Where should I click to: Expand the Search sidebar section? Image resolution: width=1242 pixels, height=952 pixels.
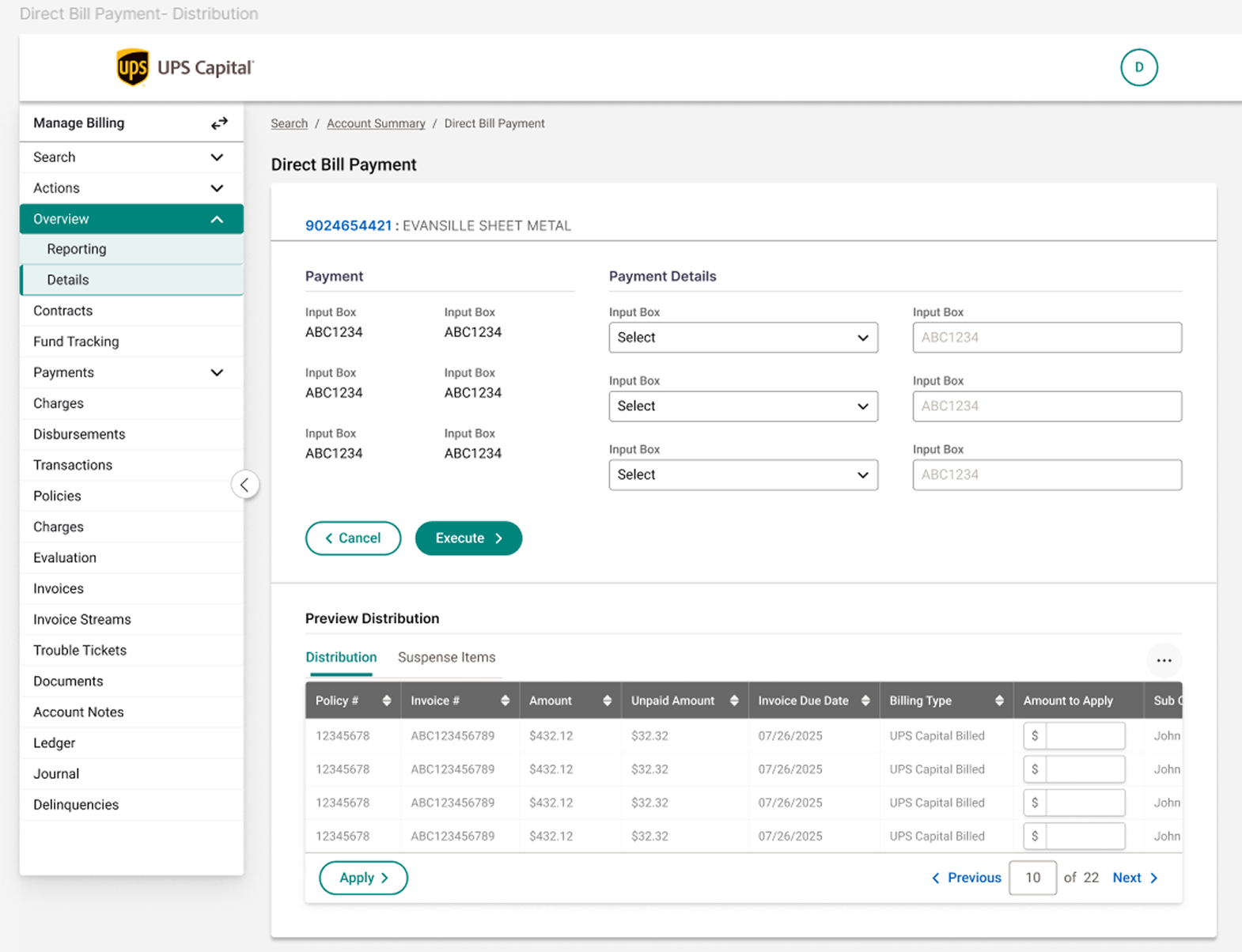click(x=131, y=157)
